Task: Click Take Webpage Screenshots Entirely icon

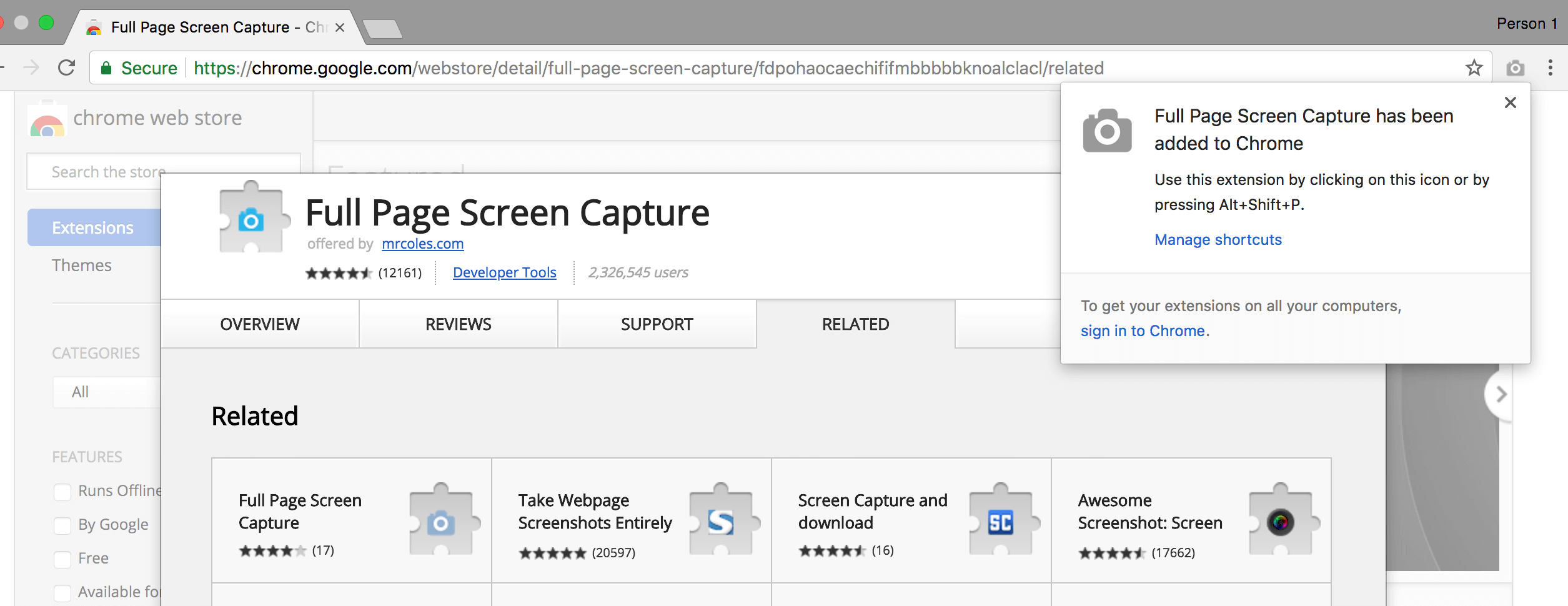Action: coord(723,519)
